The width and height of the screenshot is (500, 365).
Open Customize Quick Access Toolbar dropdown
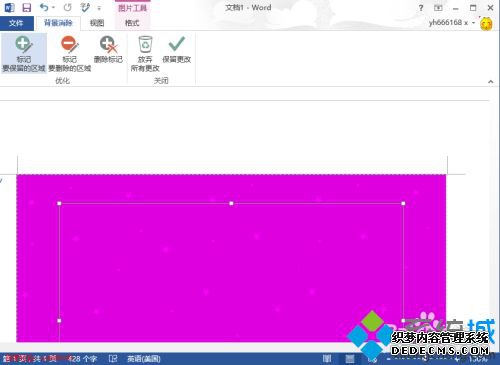pyautogui.click(x=99, y=8)
